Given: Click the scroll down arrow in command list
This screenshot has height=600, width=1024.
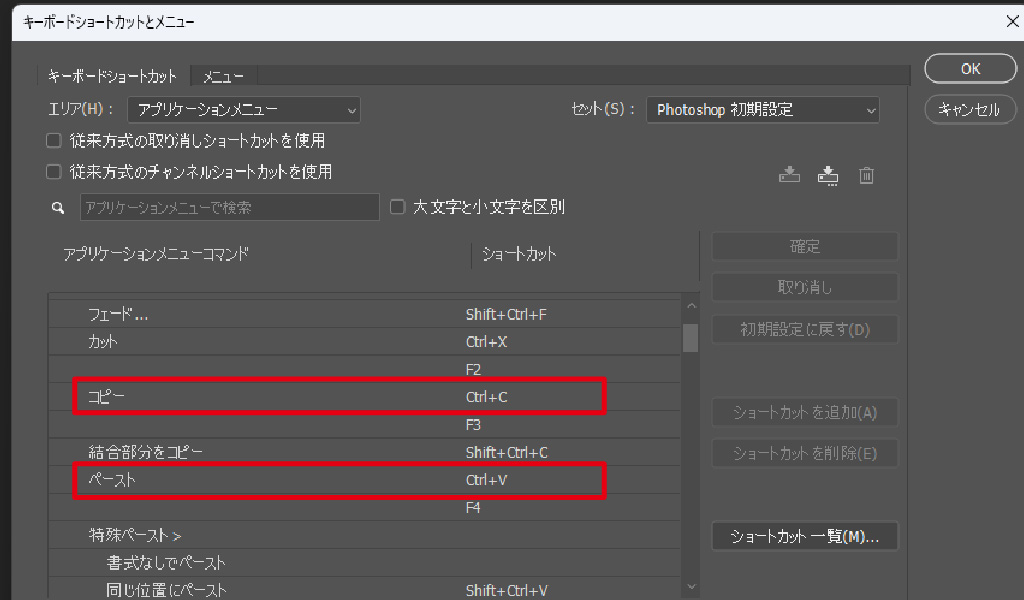Looking at the screenshot, I should pos(690,587).
